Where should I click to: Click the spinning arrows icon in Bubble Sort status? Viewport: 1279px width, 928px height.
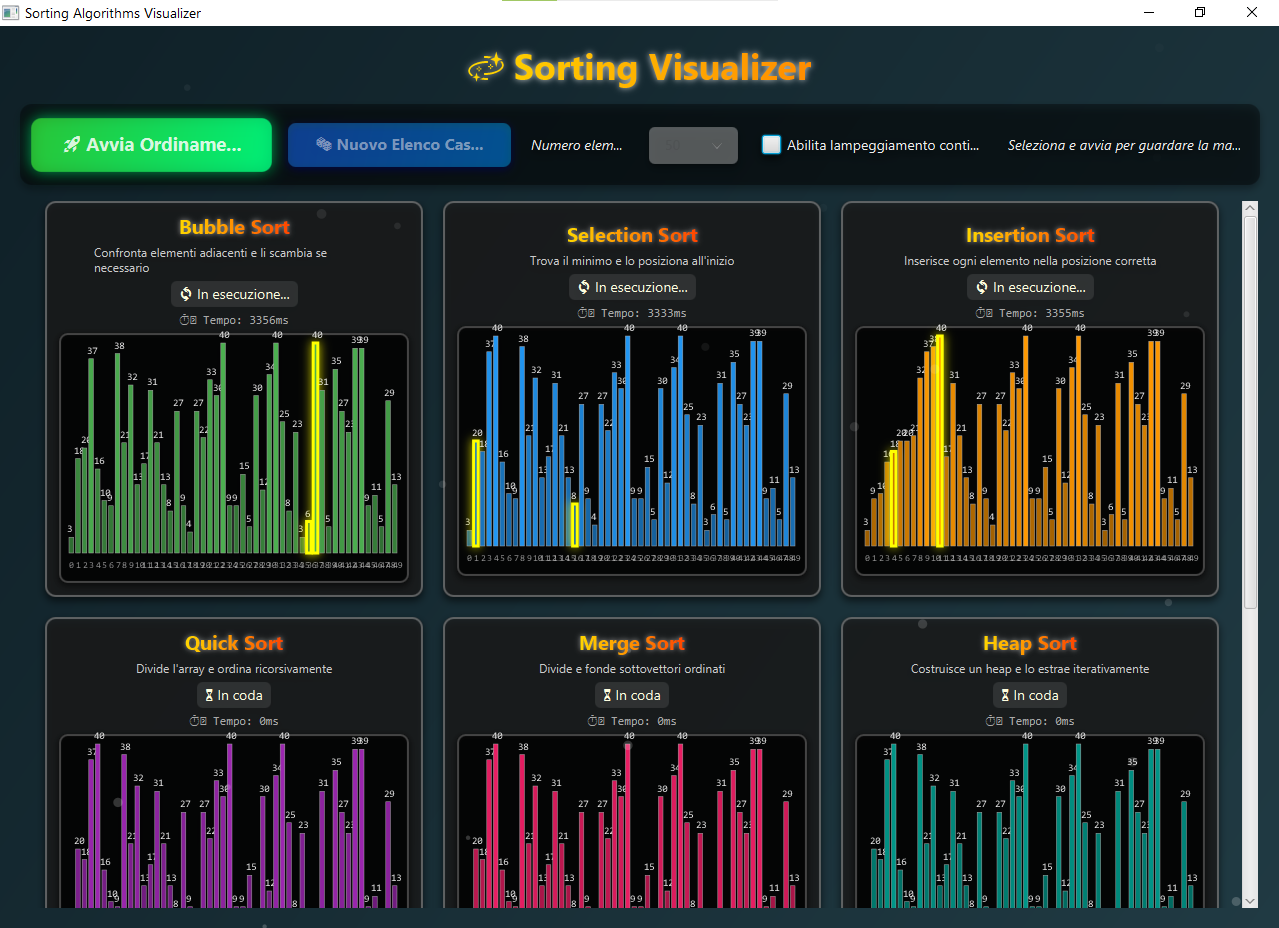click(x=186, y=294)
